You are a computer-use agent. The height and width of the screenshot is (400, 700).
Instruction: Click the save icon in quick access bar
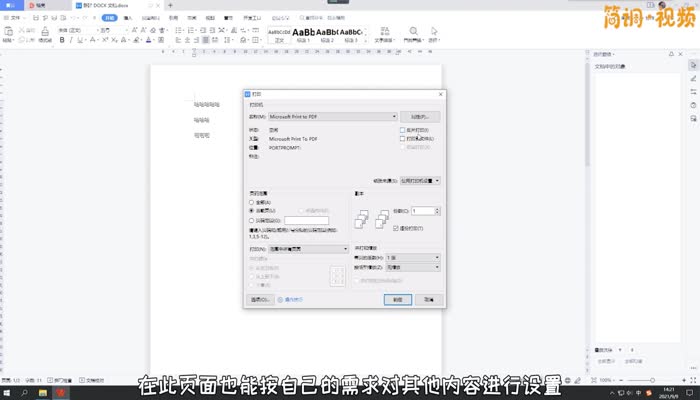[36, 18]
